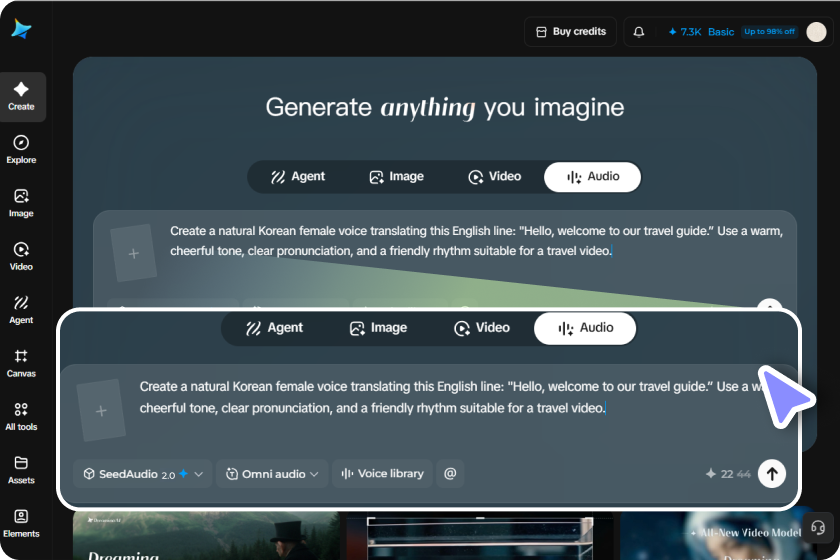The image size is (840, 560).
Task: Select Create in the left sidebar
Action: tap(21, 96)
